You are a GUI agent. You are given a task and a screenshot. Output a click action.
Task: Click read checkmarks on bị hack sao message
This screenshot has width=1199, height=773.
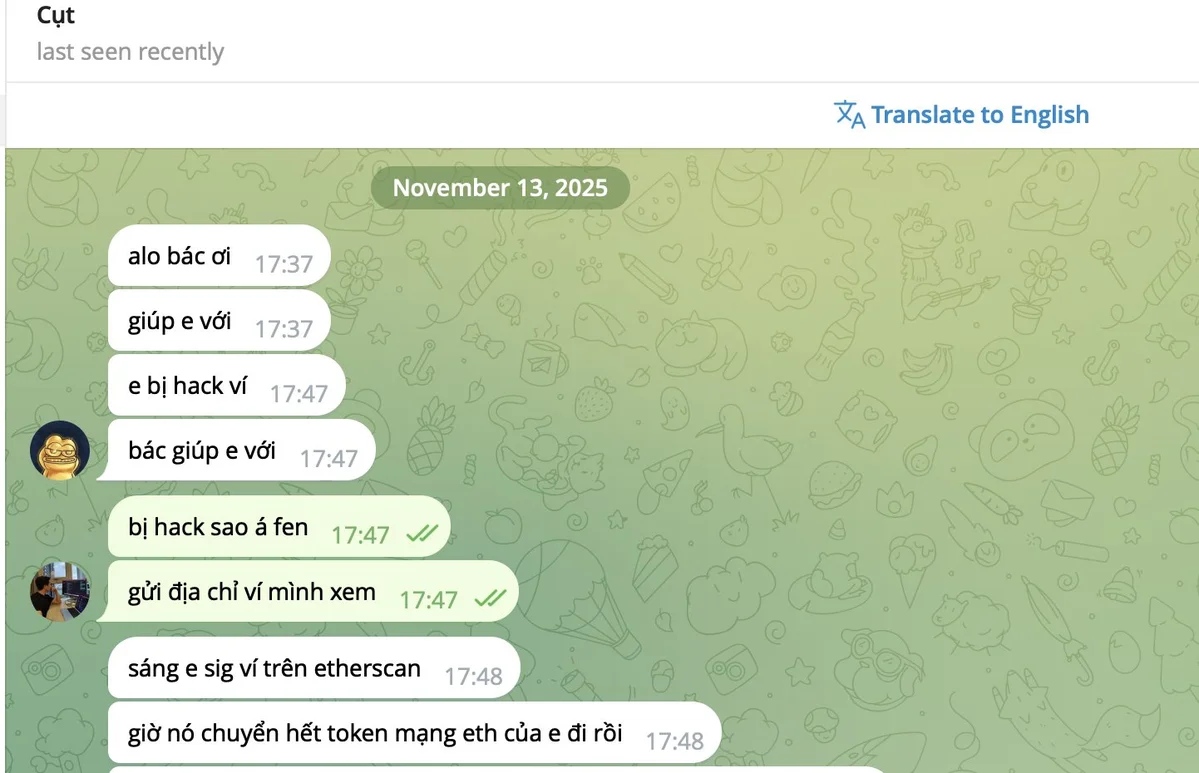pos(422,533)
